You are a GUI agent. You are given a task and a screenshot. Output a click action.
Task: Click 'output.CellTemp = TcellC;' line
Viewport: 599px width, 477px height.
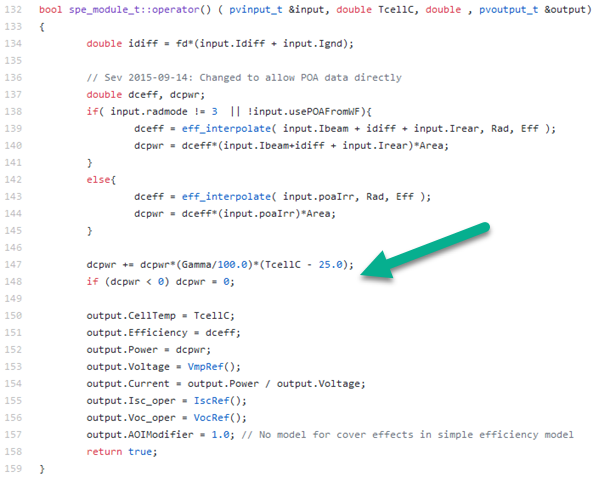160,316
